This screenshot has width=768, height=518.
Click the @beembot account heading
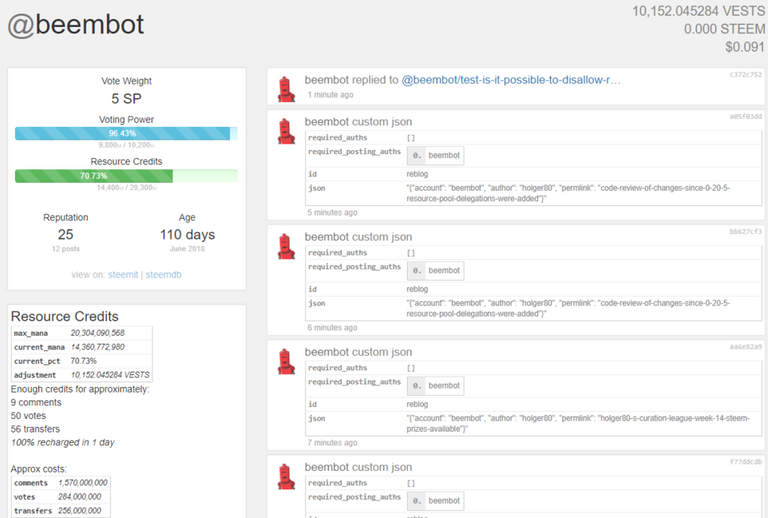[x=76, y=25]
